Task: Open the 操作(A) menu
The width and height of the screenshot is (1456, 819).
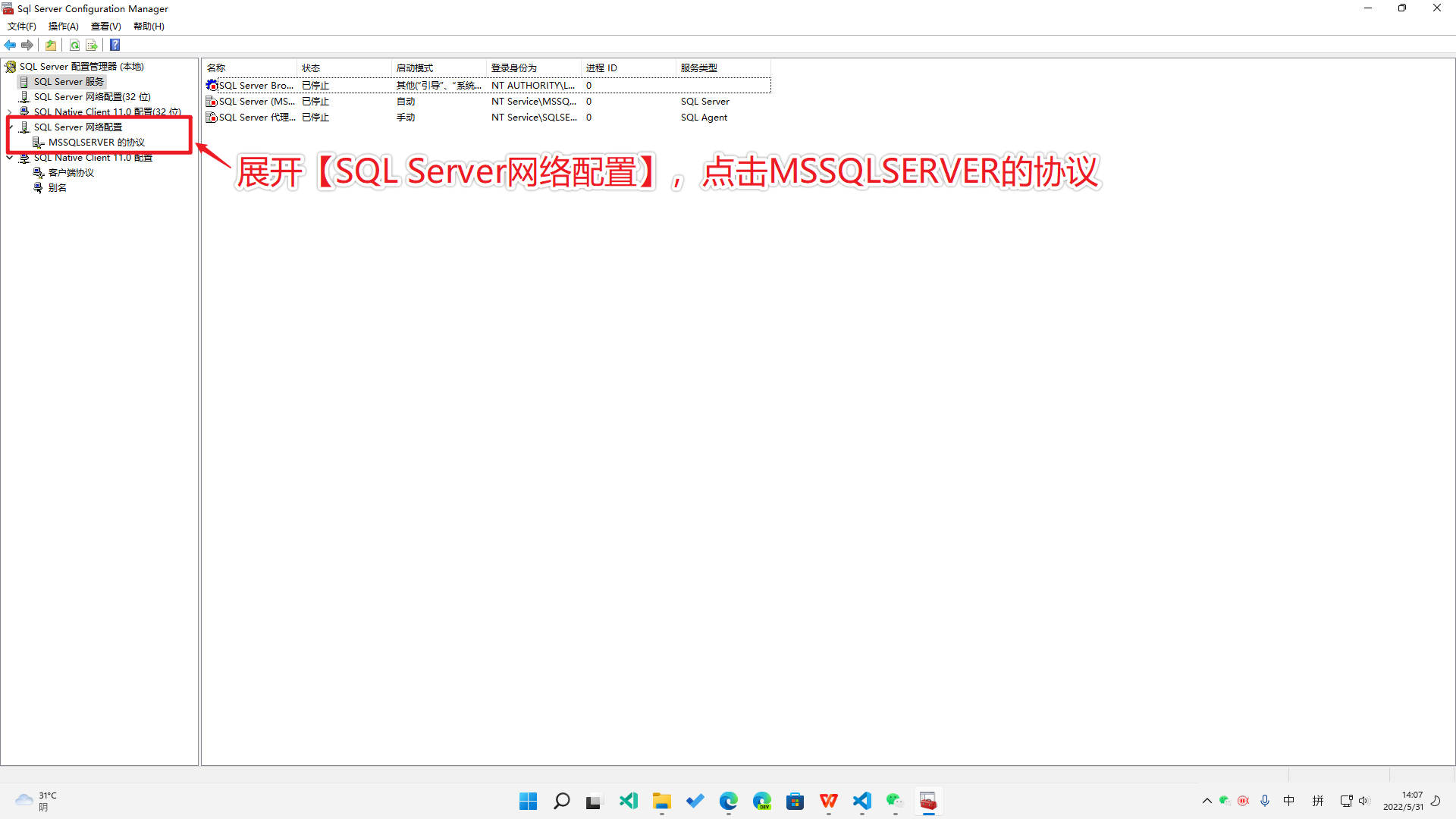Action: click(x=64, y=26)
